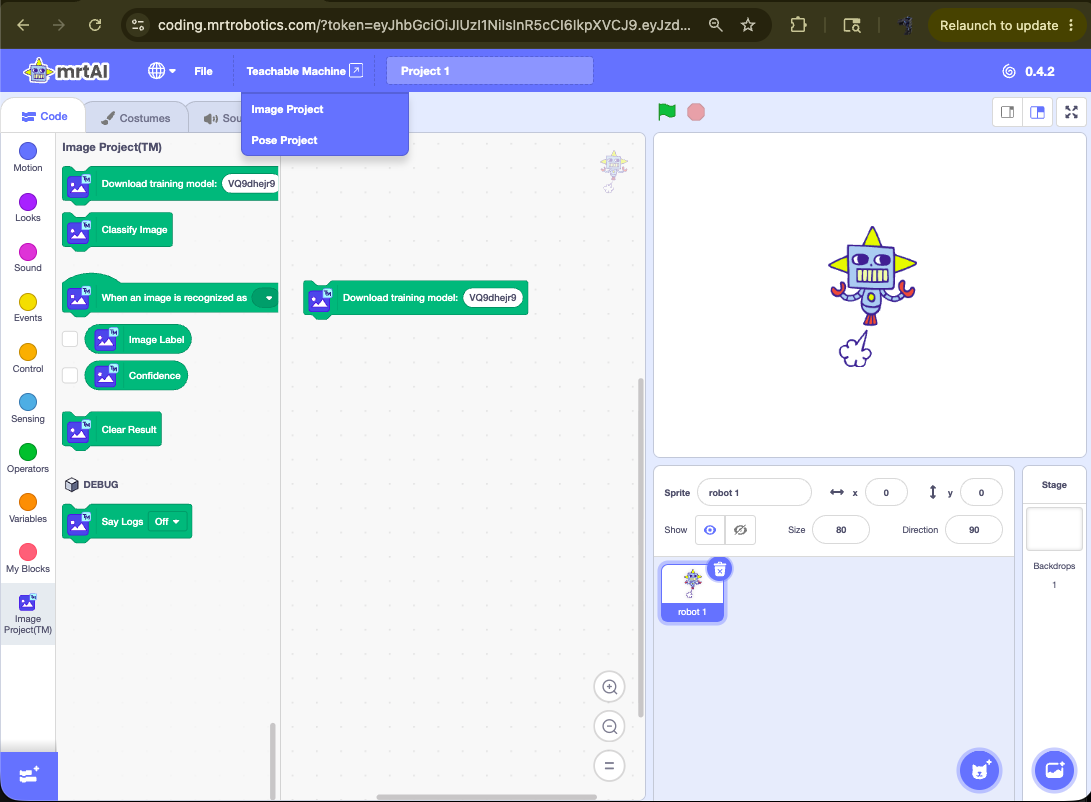Open browser extensions puzzle icon
The image size is (1091, 802).
click(798, 25)
